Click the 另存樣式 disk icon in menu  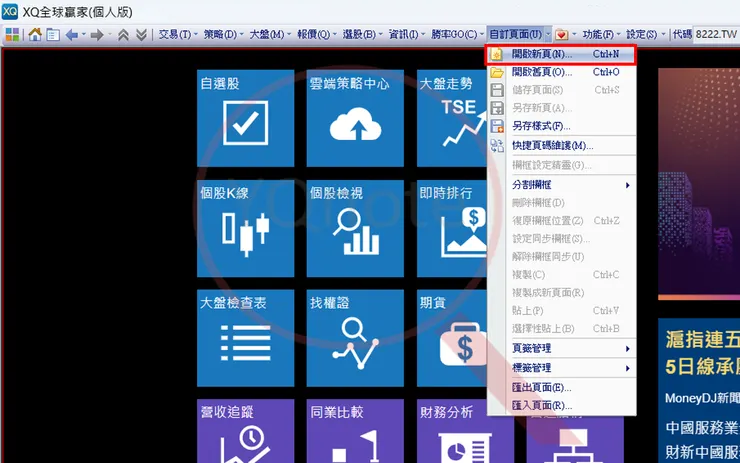[x=497, y=126]
